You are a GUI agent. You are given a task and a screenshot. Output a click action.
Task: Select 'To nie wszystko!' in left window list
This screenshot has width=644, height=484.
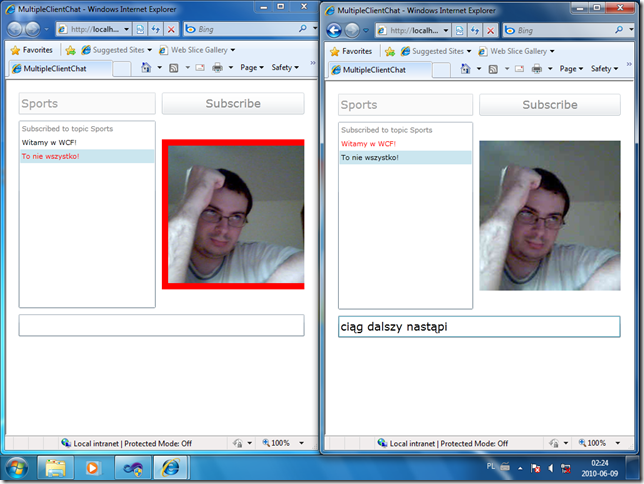[x=87, y=156]
